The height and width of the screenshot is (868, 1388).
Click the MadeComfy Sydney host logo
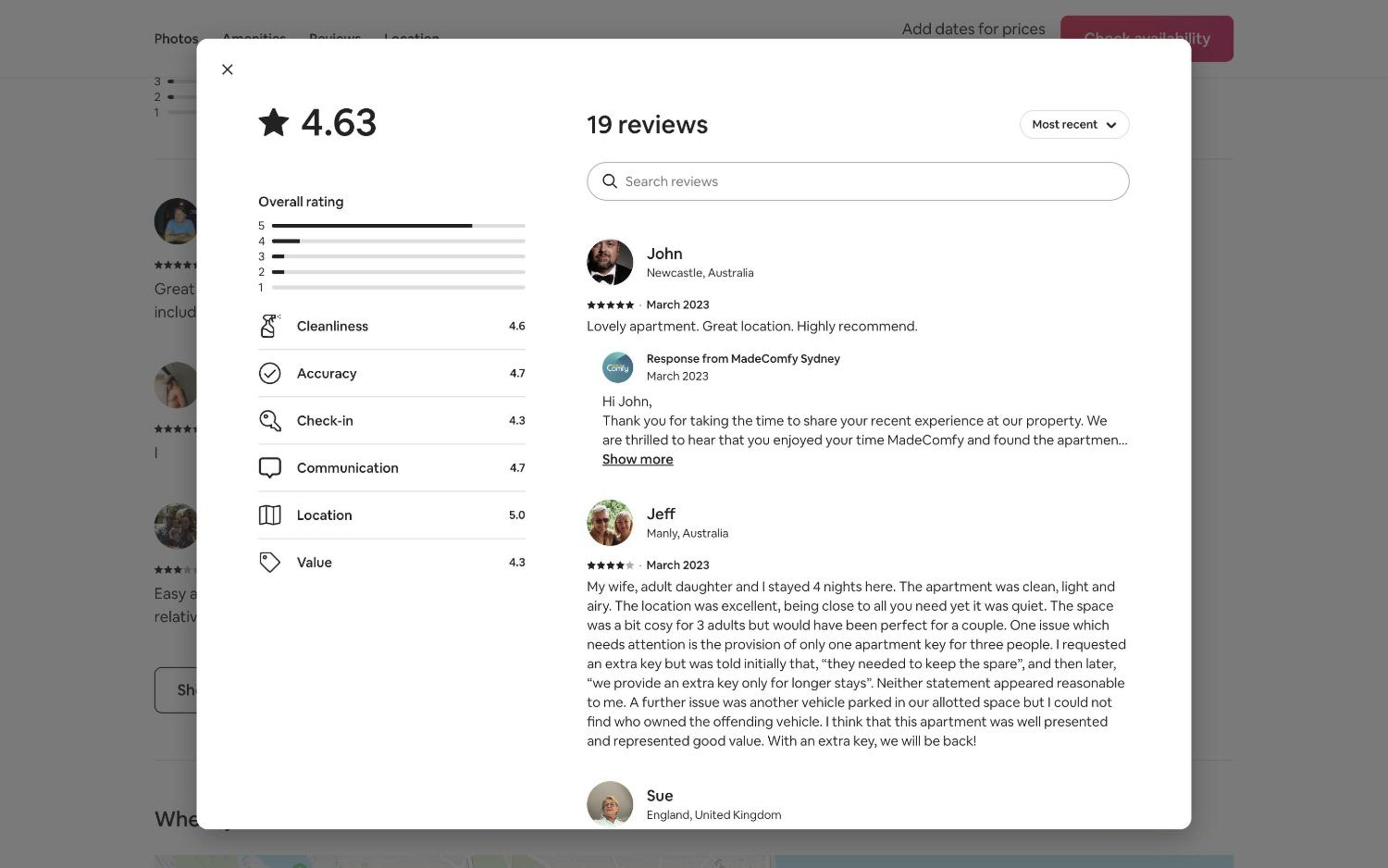(618, 367)
